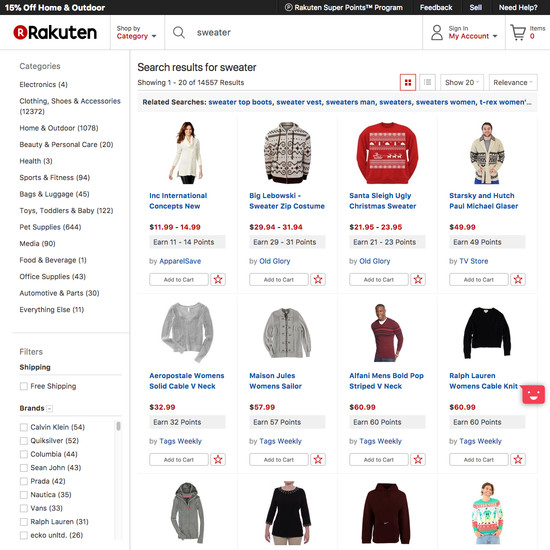Click the search magnifier icon
550x550 pixels.
click(x=179, y=33)
